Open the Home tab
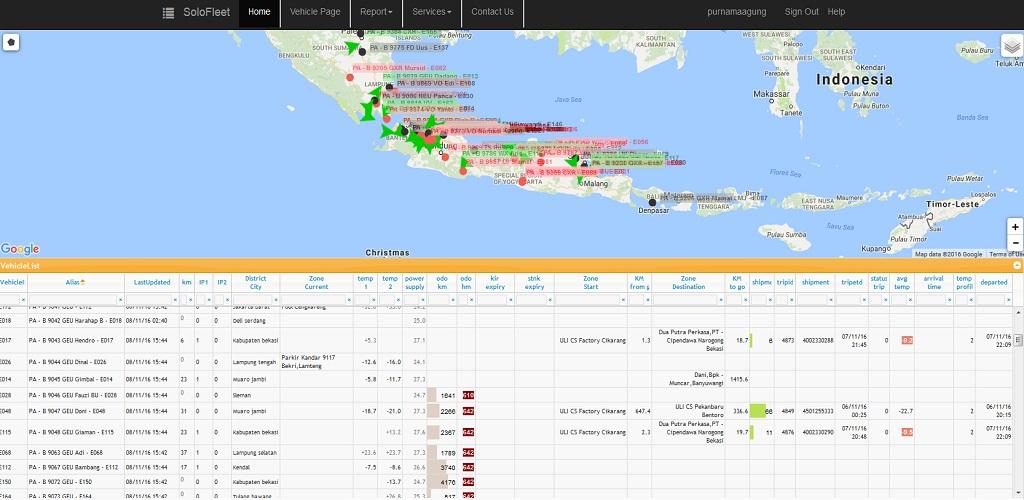The image size is (1024, 500). (x=259, y=12)
